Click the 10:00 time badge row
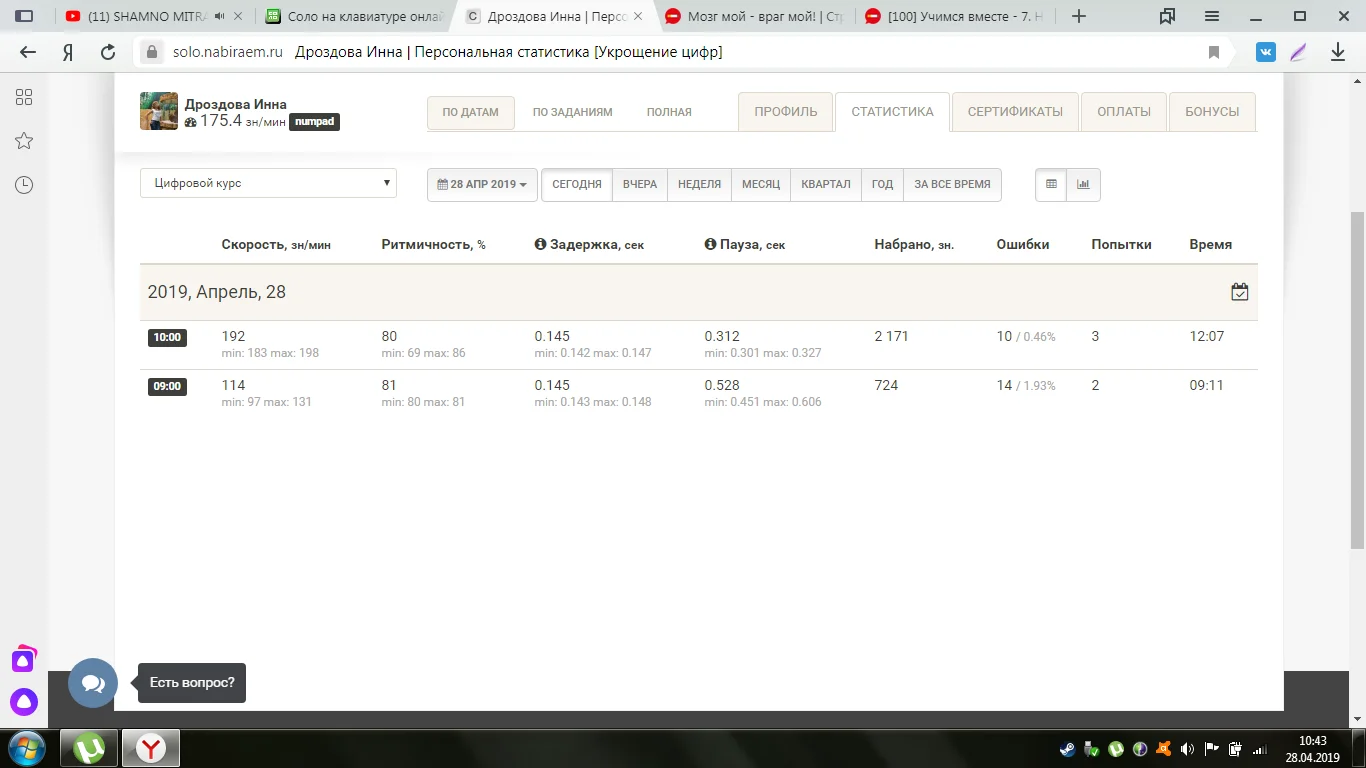1366x768 pixels. (x=167, y=338)
